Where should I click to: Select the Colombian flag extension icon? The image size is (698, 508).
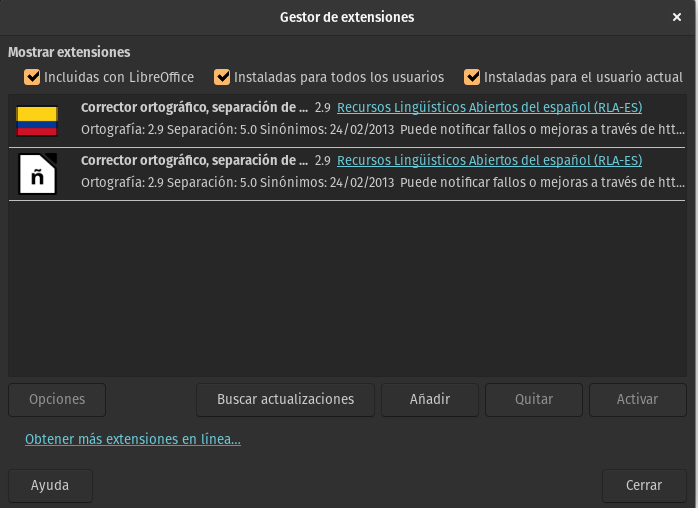37,121
